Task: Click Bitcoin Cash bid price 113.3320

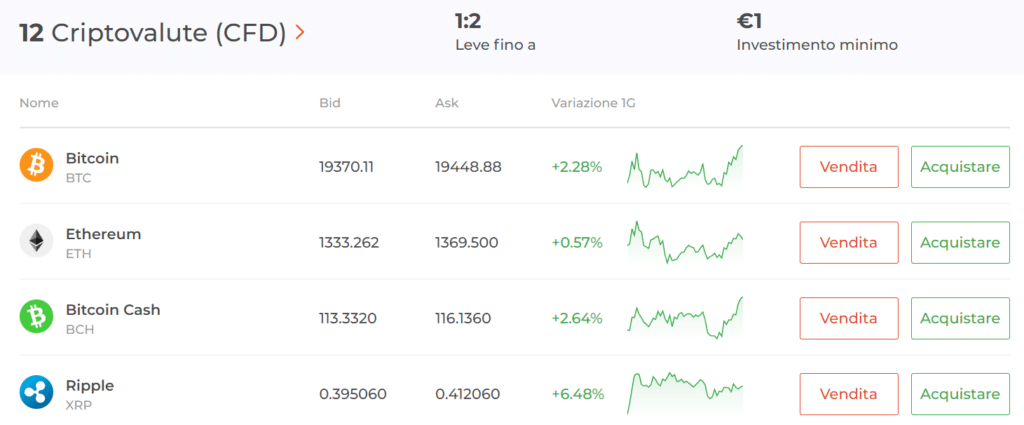Action: [347, 319]
